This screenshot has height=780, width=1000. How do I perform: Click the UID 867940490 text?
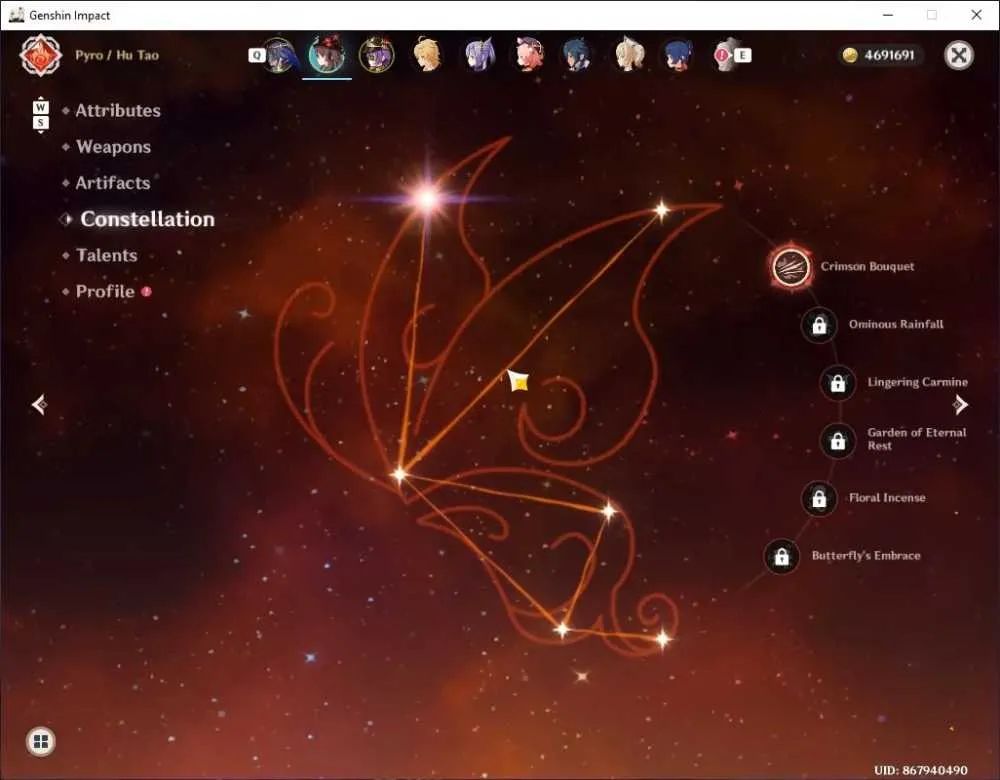tap(920, 770)
